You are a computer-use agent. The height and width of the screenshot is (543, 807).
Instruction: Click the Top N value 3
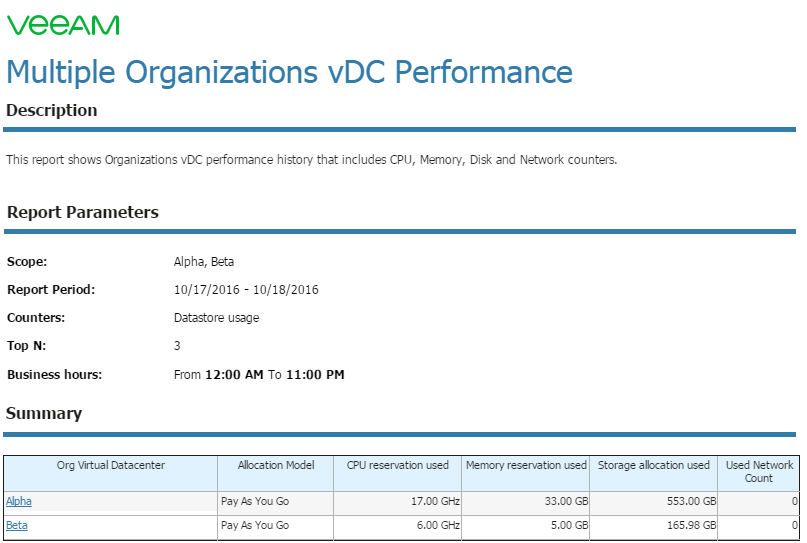tap(177, 345)
